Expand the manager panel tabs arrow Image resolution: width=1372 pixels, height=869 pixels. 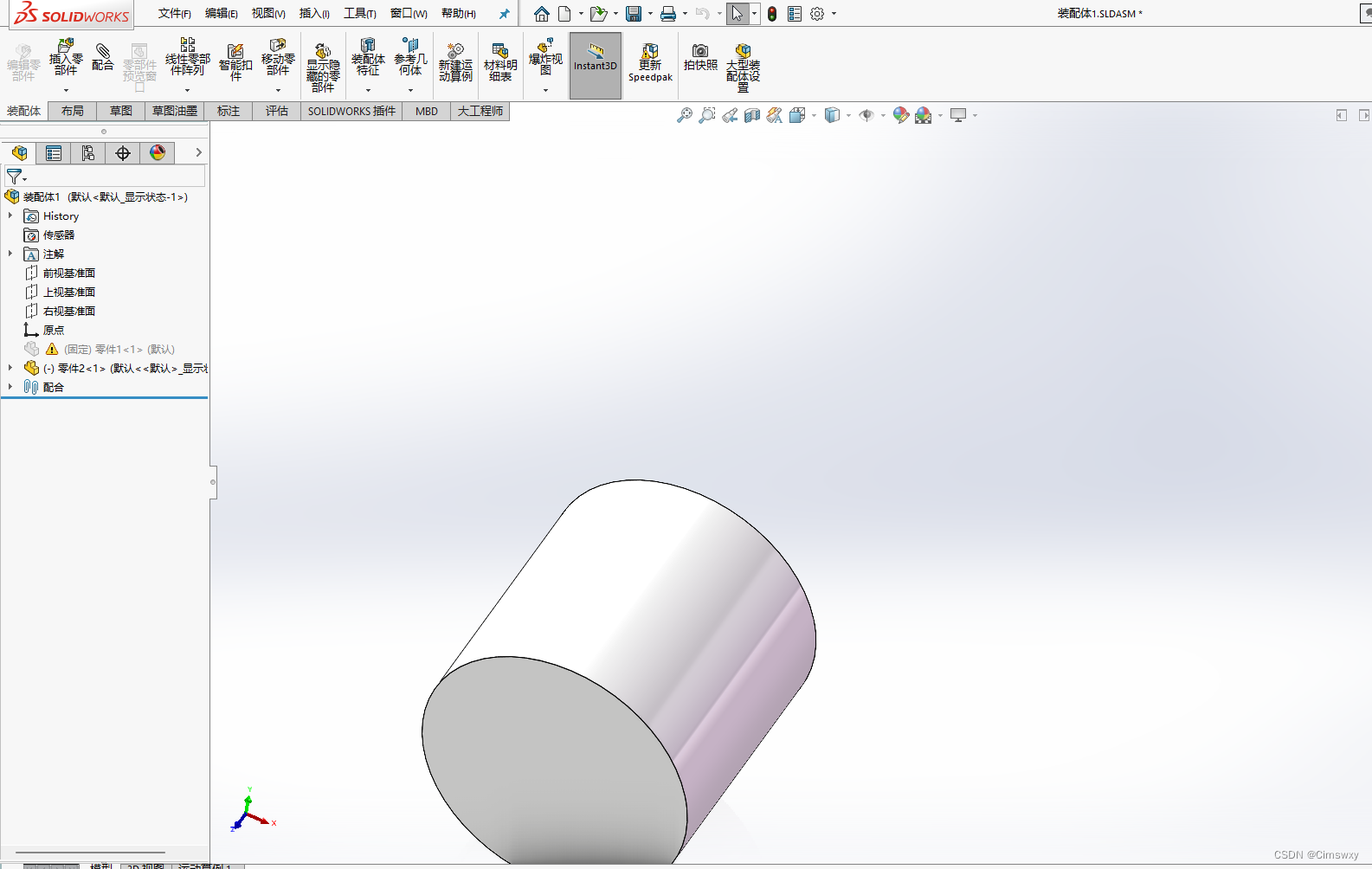click(198, 152)
